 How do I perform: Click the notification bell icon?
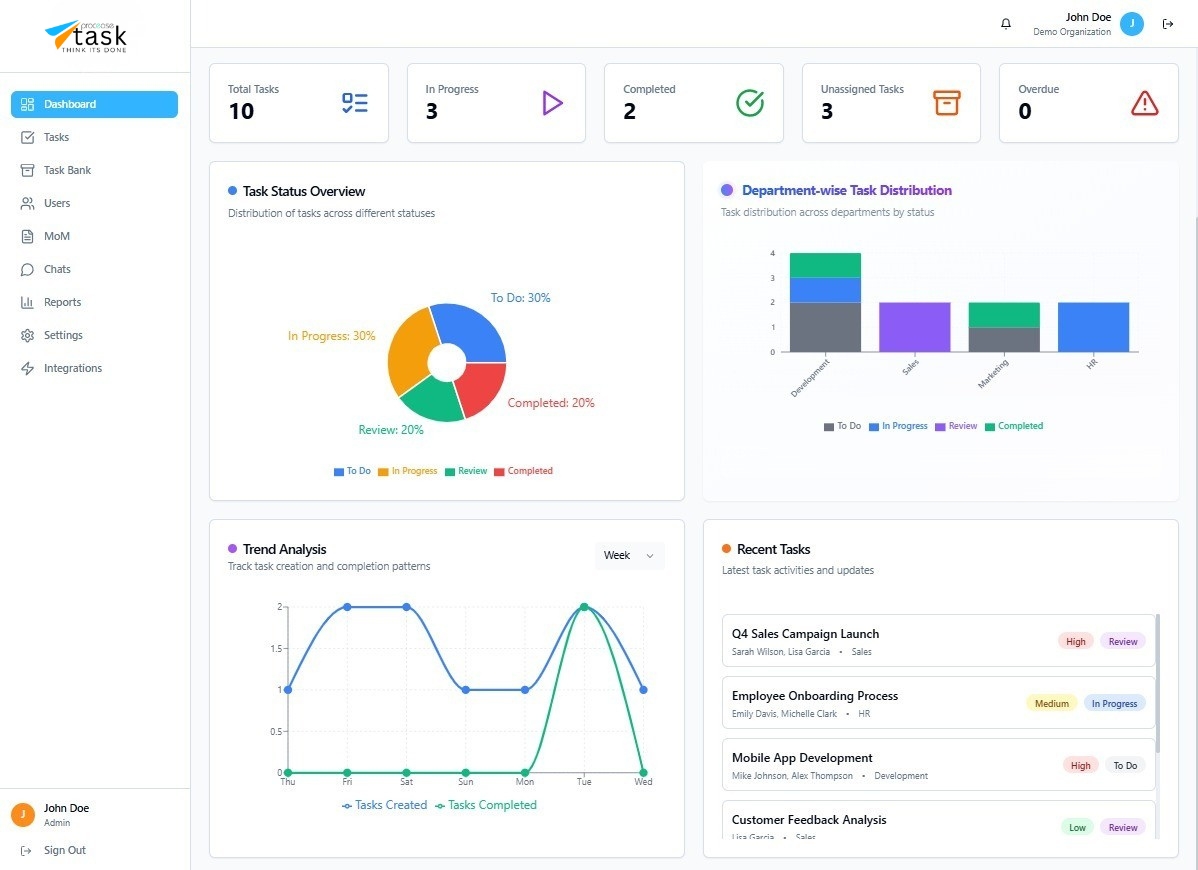1005,23
